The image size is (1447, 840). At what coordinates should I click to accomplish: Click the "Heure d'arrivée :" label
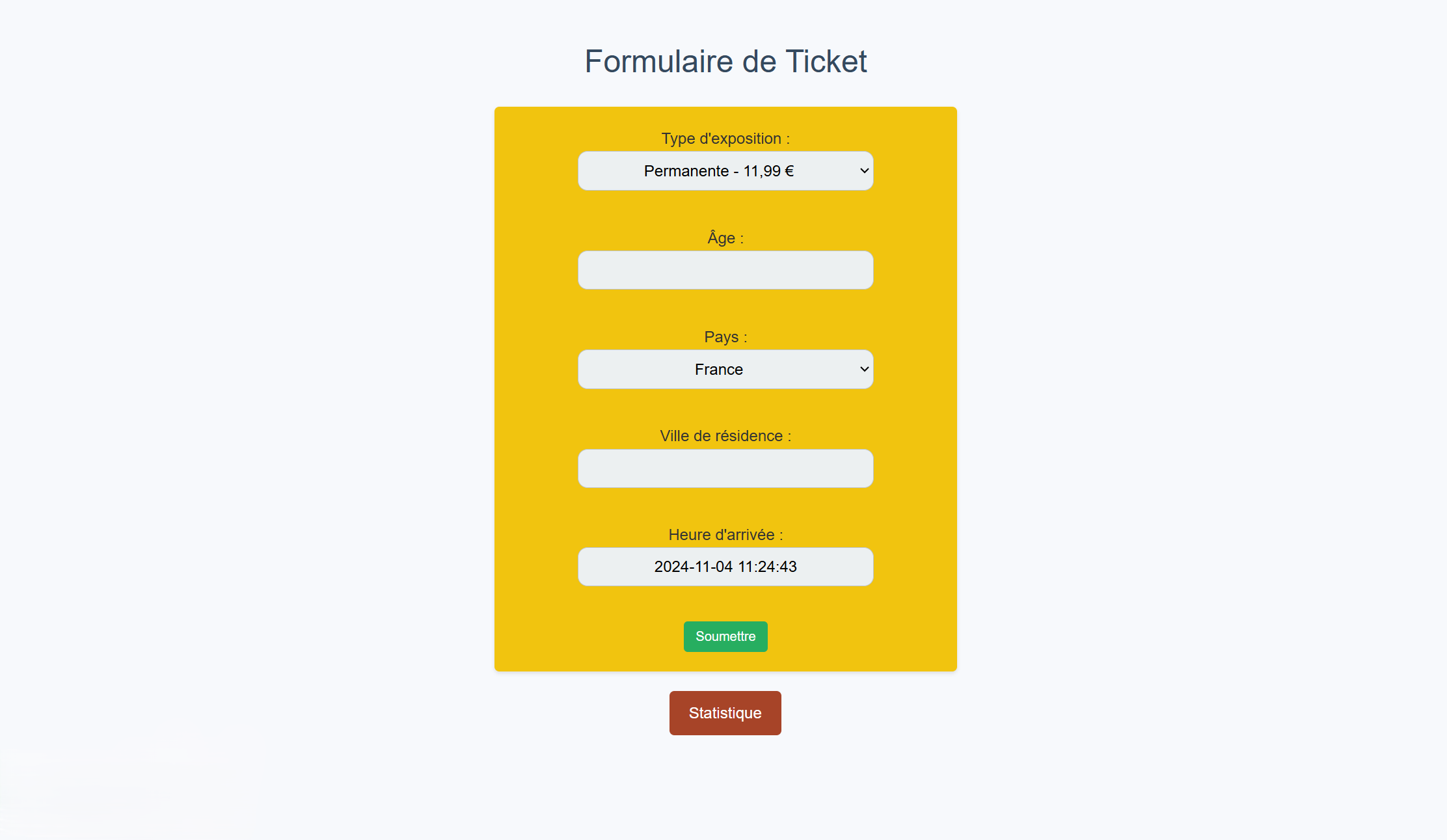pos(725,535)
